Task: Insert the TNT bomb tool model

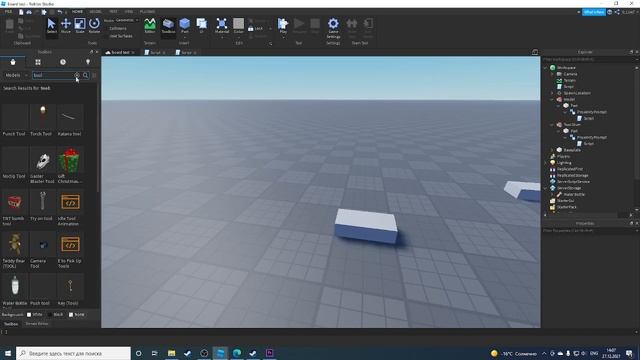Action: tap(15, 208)
